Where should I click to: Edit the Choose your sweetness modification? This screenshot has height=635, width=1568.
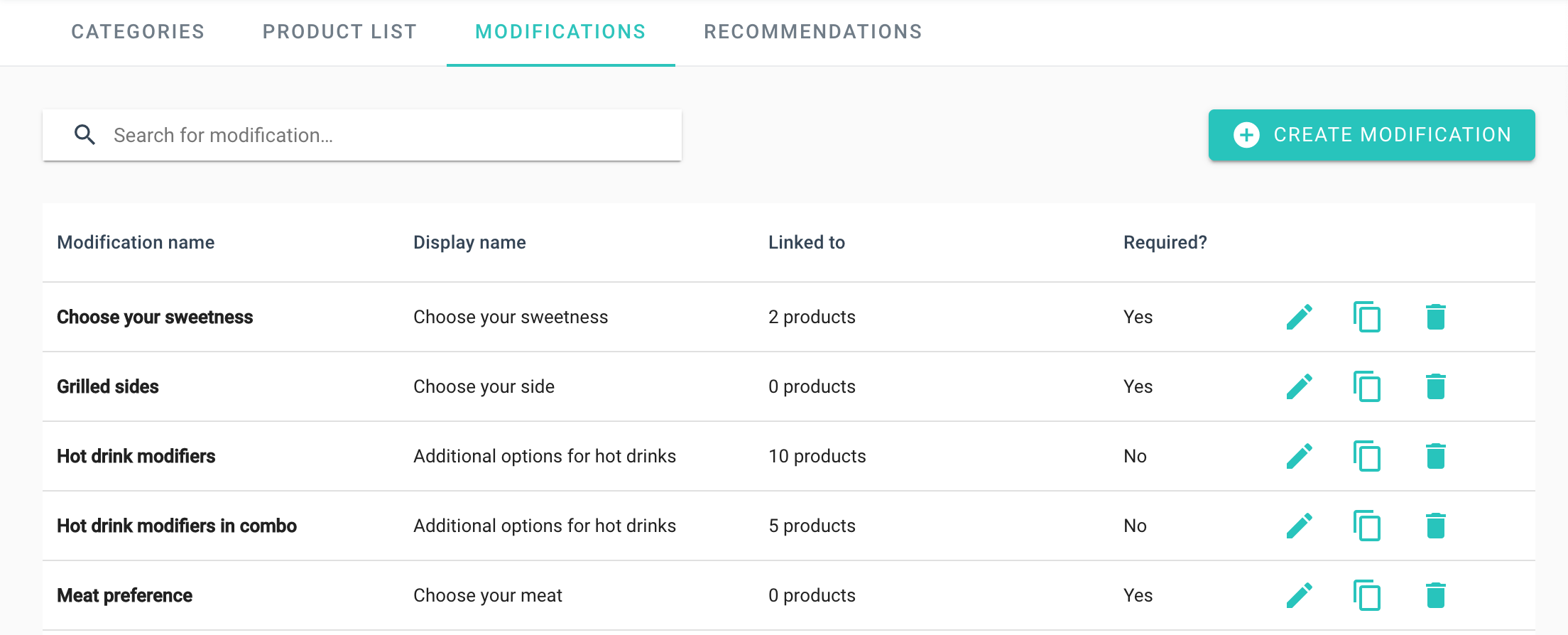tap(1299, 317)
